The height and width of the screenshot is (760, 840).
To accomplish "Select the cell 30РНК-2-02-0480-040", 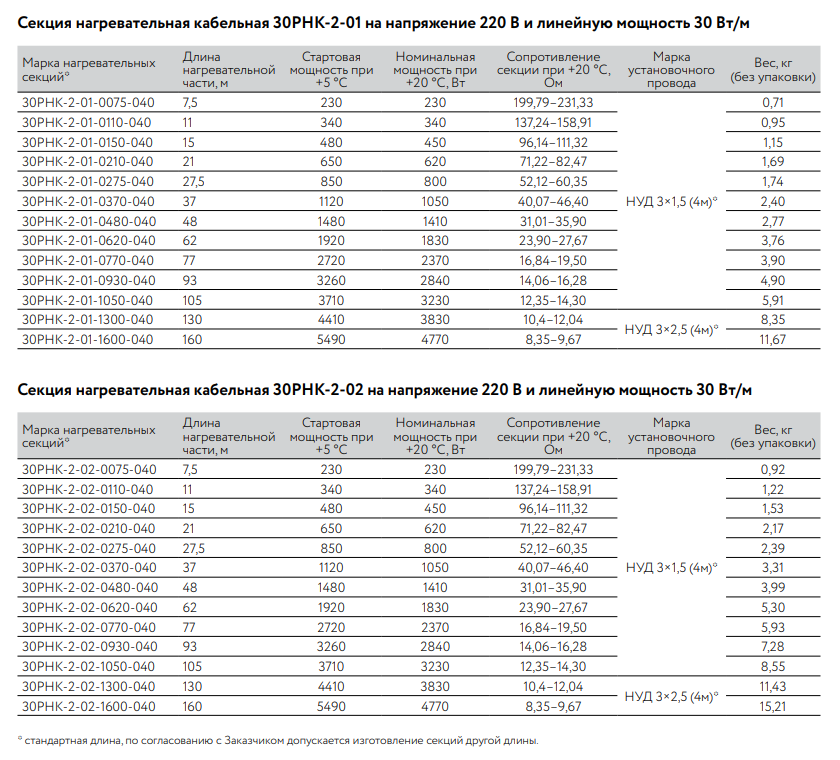I will 90,588.
